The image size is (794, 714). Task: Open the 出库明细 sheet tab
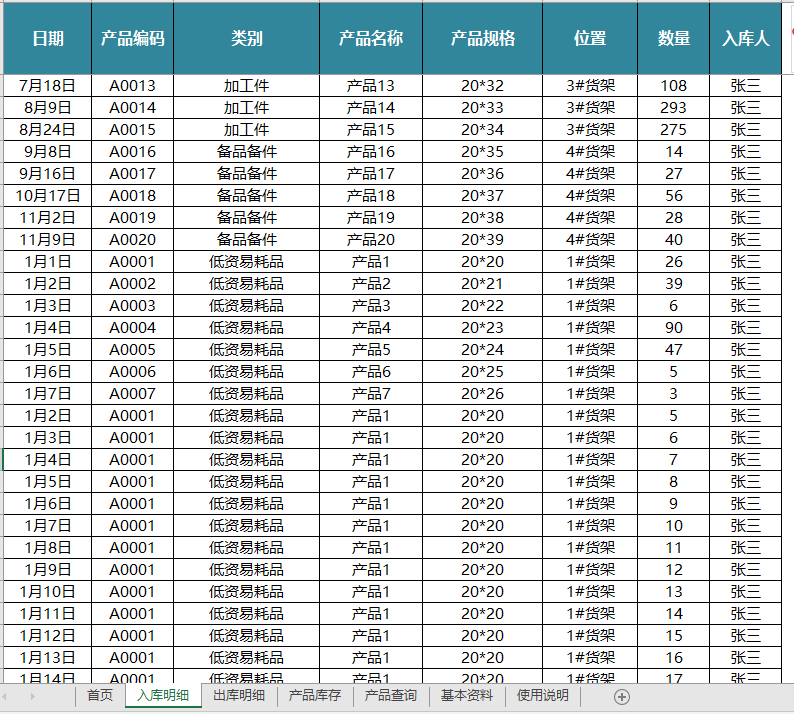click(239, 695)
